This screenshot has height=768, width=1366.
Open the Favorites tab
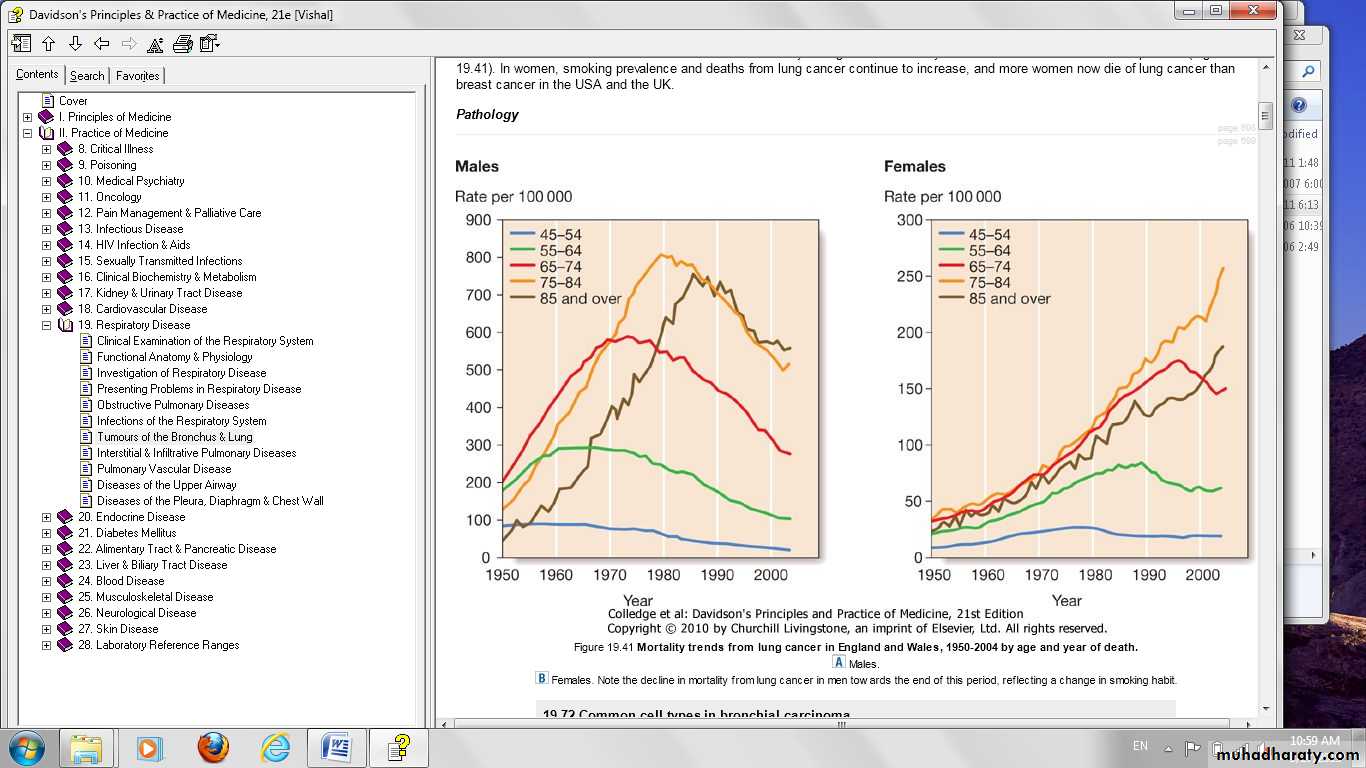coord(137,75)
